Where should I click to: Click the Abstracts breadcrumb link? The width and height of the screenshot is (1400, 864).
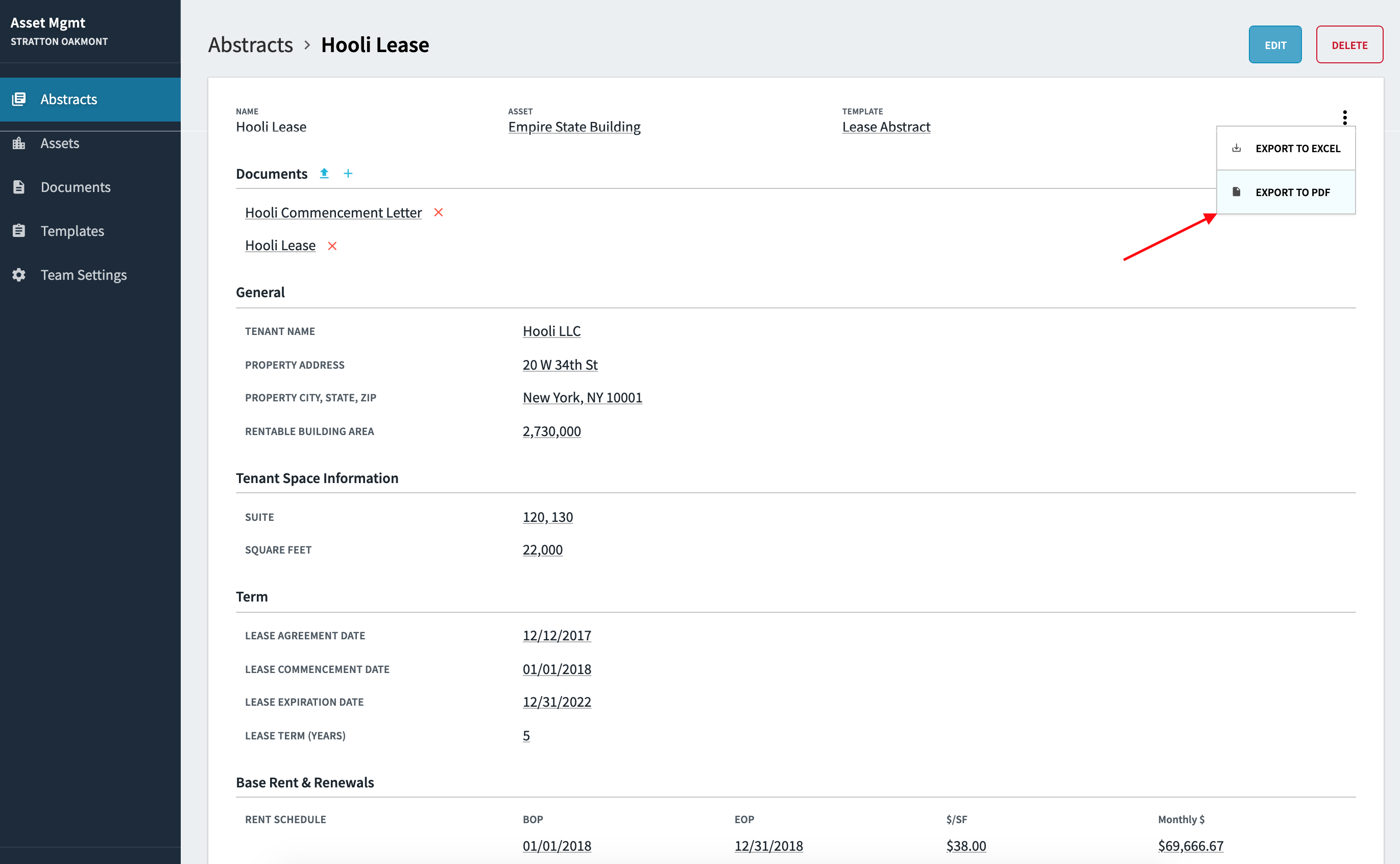point(250,45)
